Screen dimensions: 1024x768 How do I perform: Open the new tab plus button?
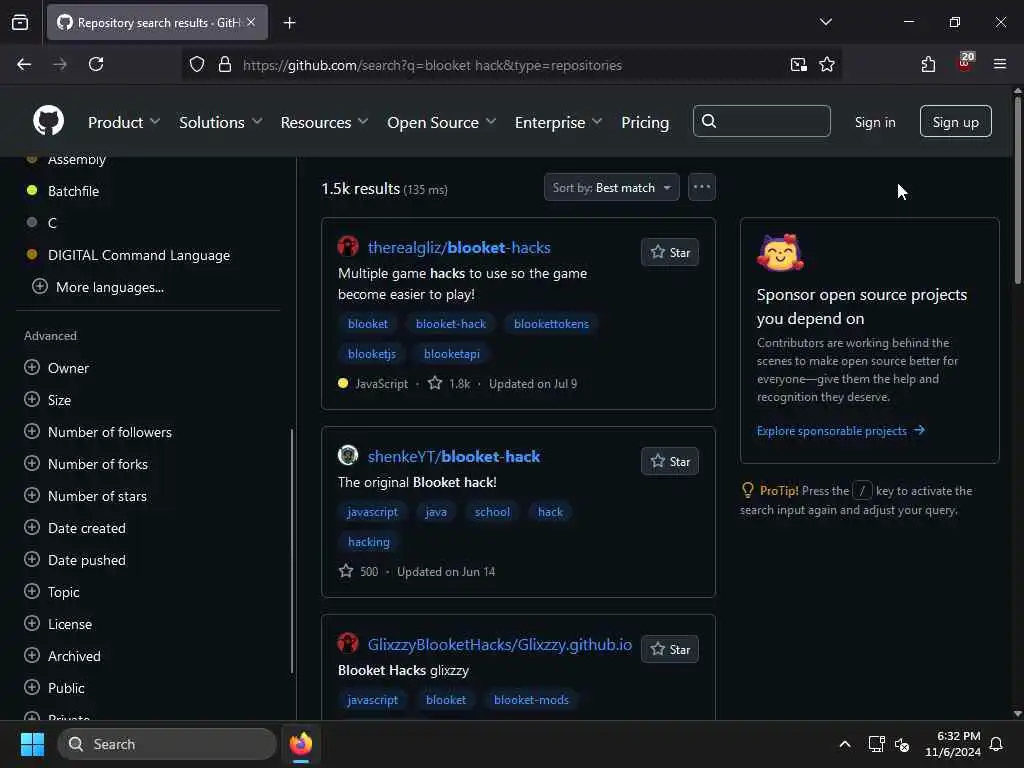point(289,23)
